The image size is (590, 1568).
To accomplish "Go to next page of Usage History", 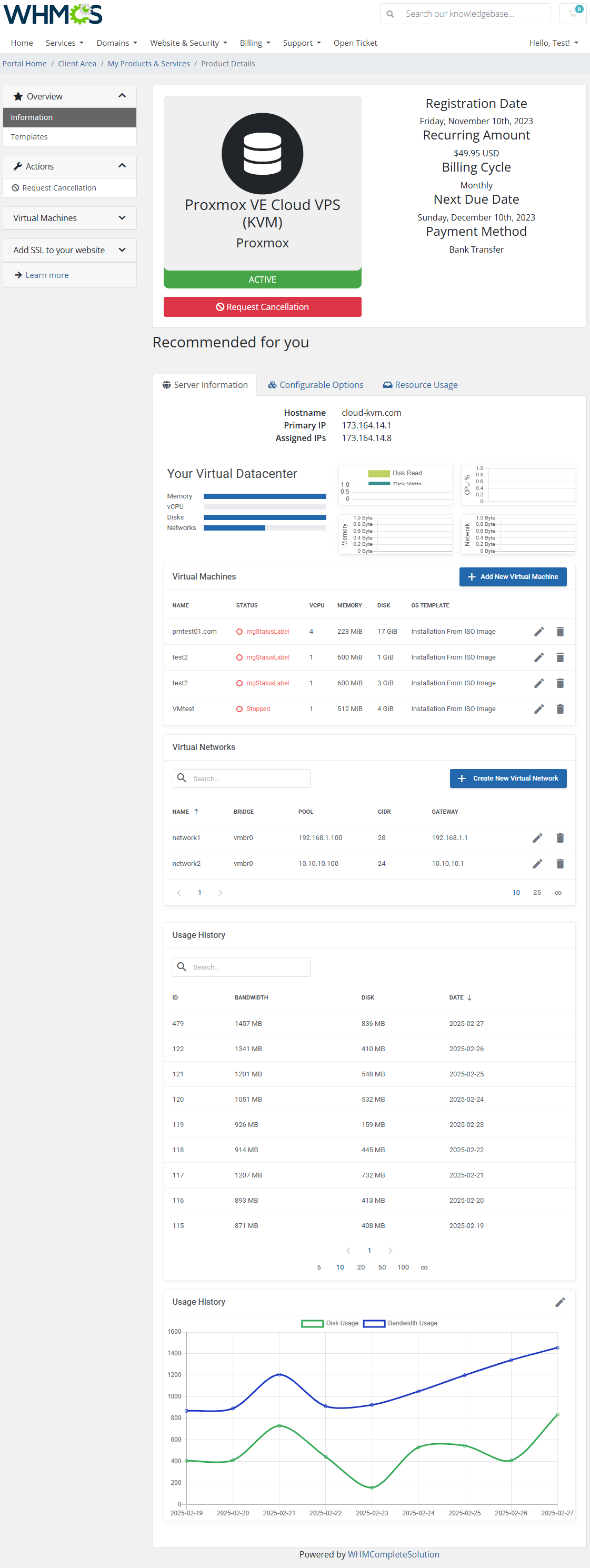I will 391,1250.
